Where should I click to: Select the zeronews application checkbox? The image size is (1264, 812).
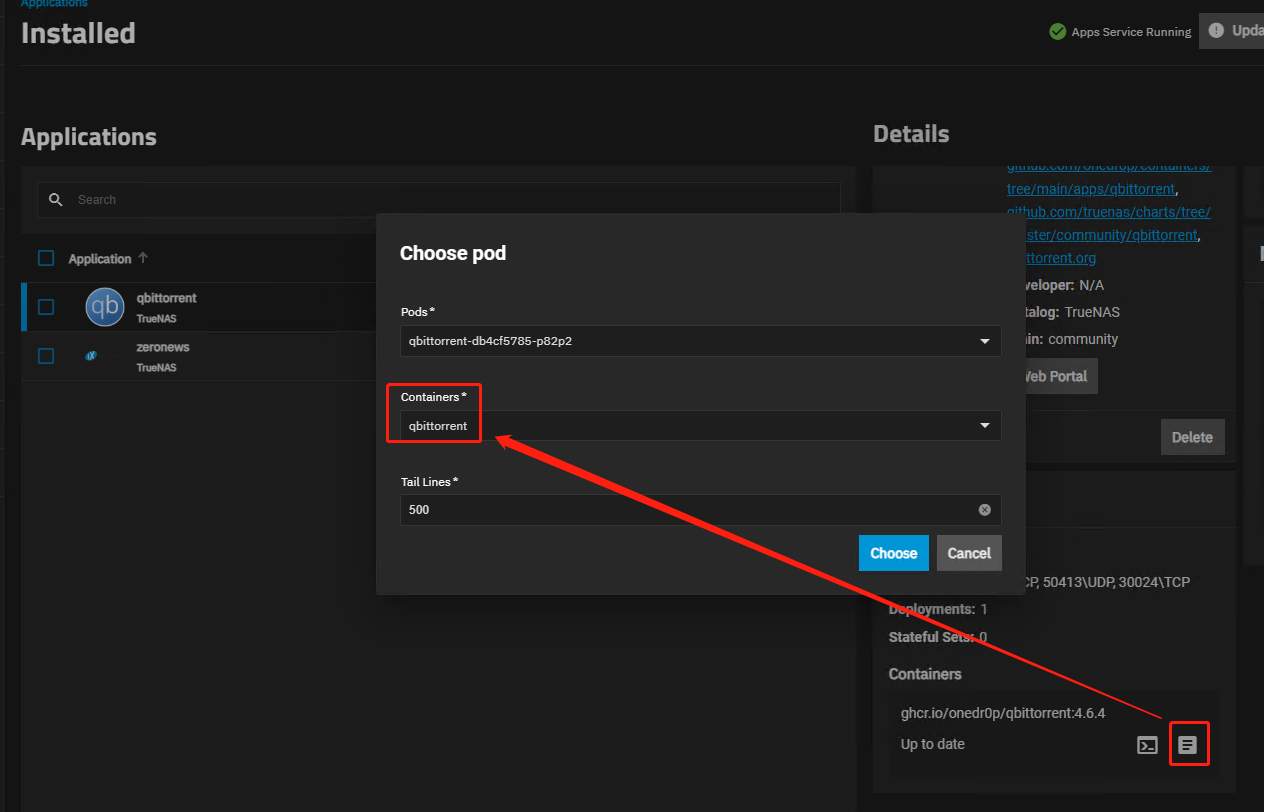pos(46,356)
